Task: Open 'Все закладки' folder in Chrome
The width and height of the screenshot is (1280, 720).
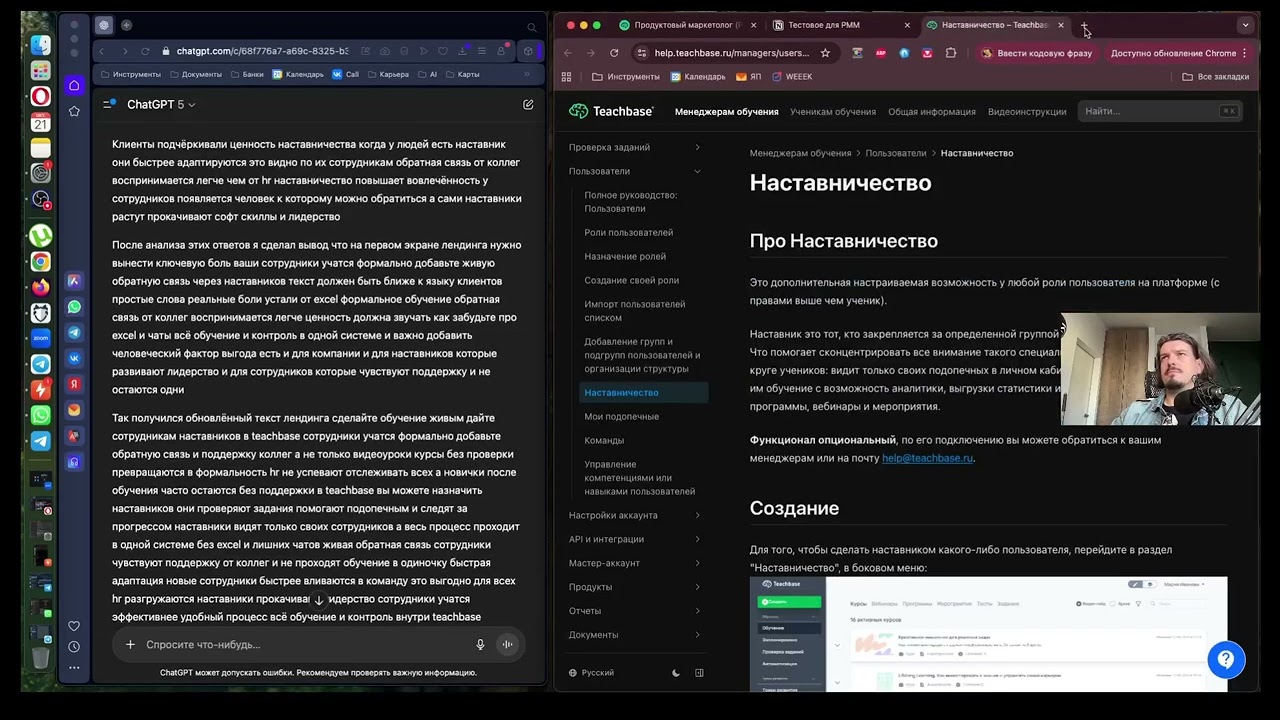Action: tap(1216, 77)
